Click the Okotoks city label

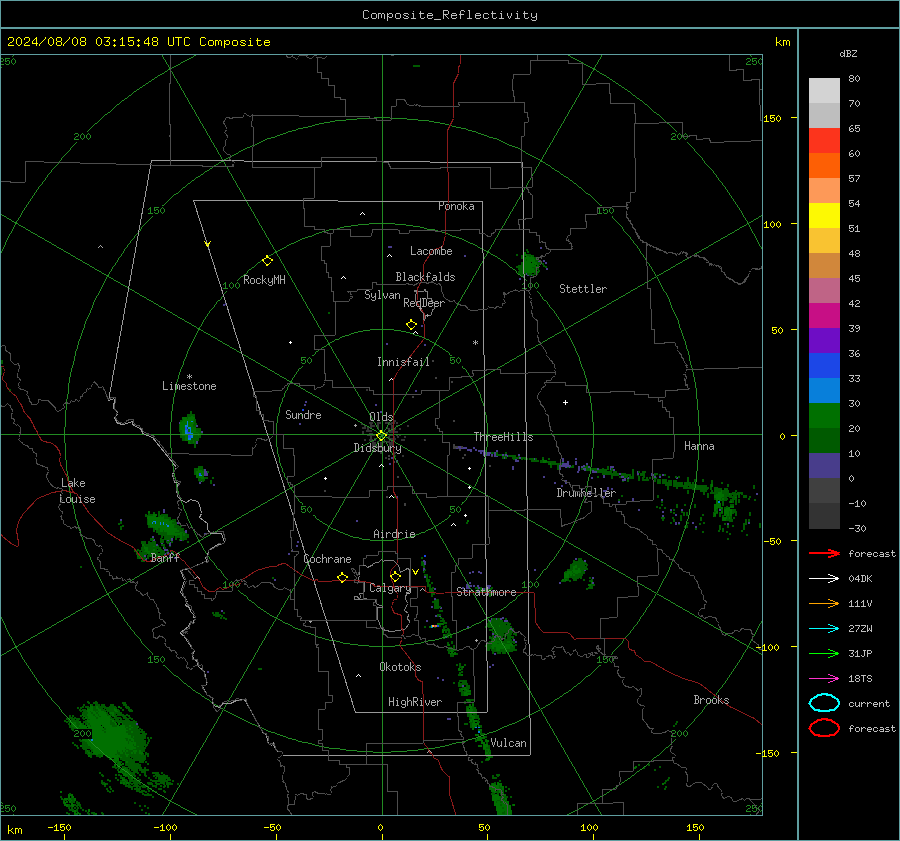400,667
